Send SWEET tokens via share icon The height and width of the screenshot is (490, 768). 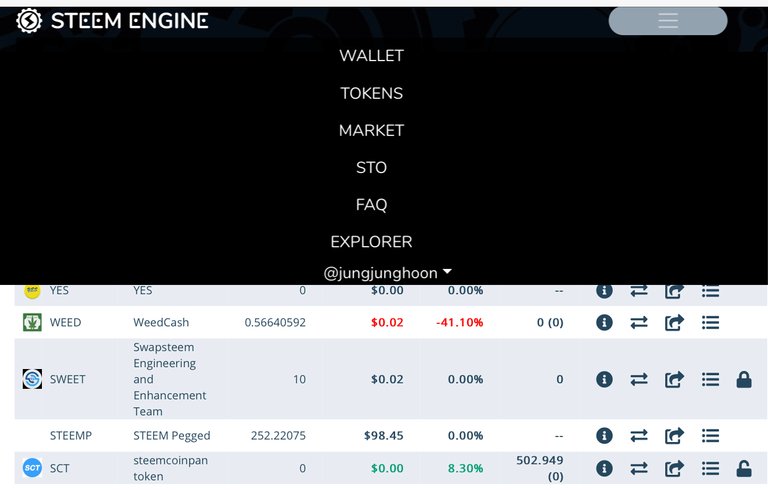click(674, 379)
